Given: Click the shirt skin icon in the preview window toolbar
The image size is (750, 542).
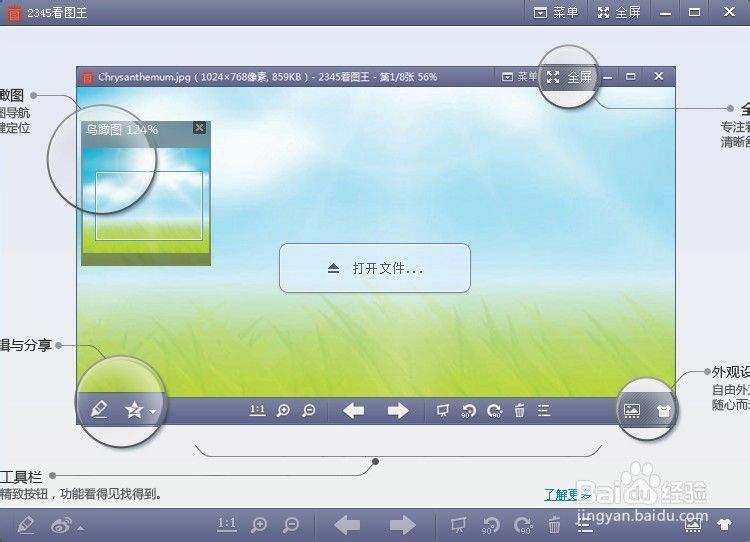Looking at the screenshot, I should click(x=664, y=410).
